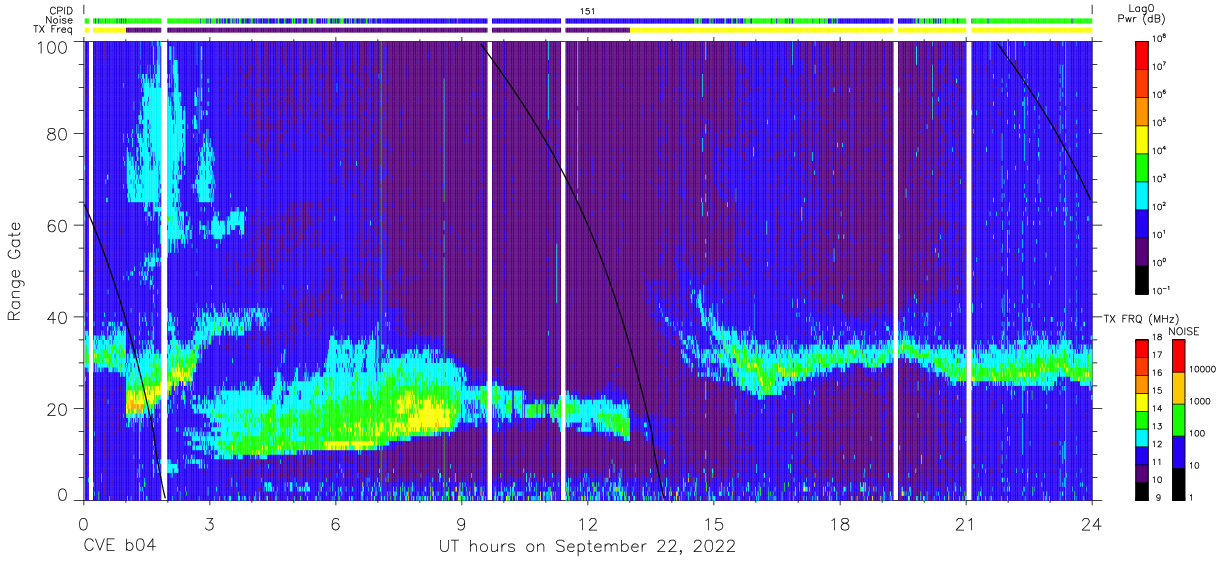This screenshot has width=1228, height=567.
Task: Click the '13' label on TX FRQ colorbar
Action: pyautogui.click(x=1159, y=426)
